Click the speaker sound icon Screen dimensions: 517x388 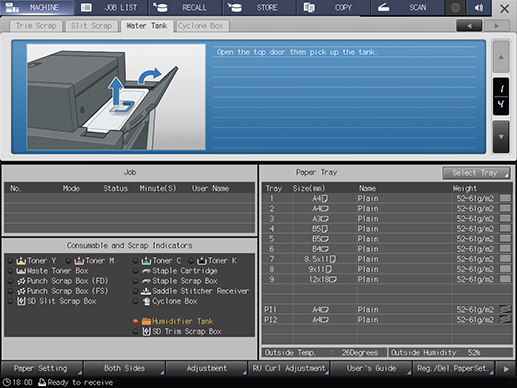tap(479, 7)
